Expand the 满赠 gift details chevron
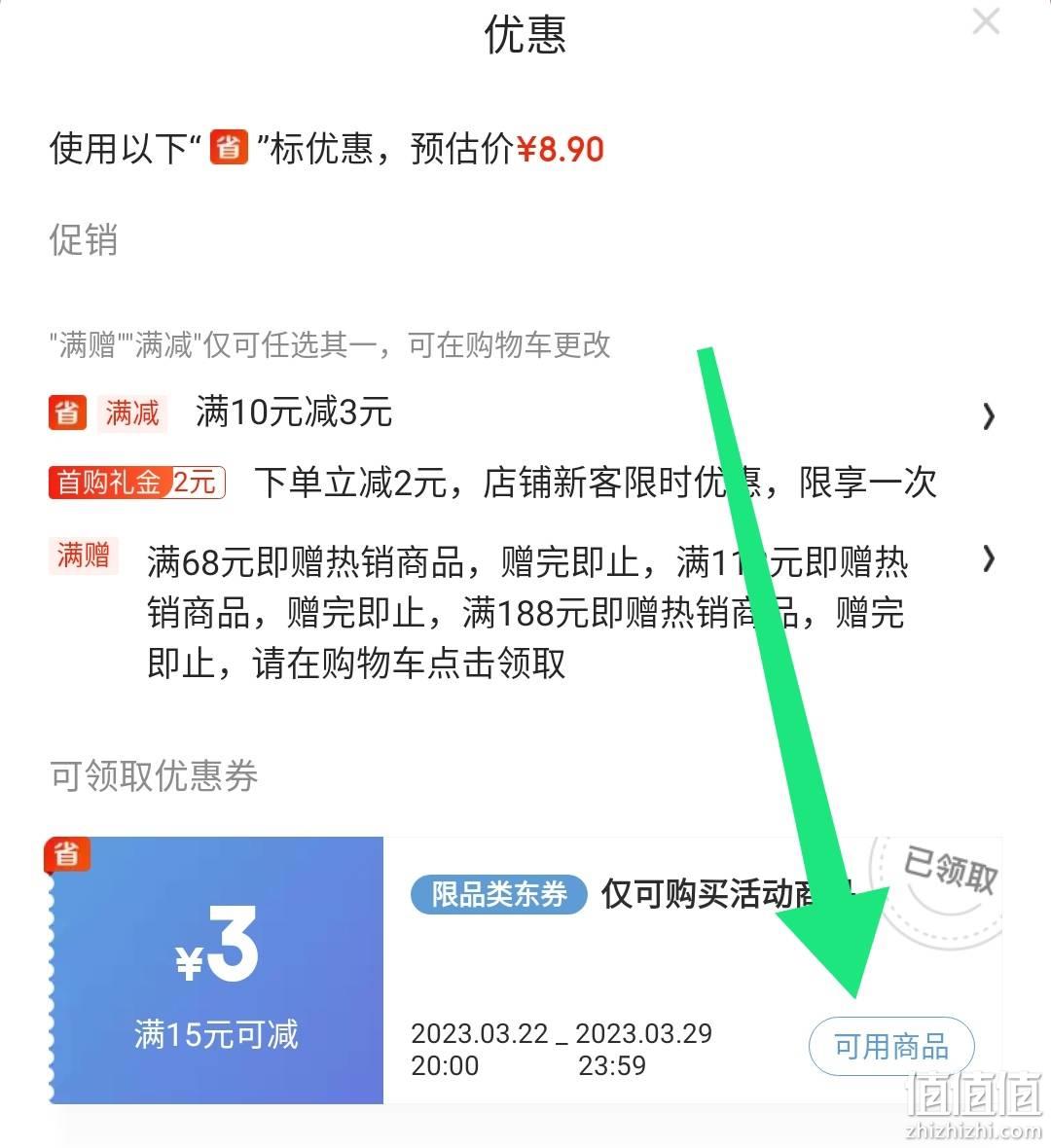 pos(989,558)
